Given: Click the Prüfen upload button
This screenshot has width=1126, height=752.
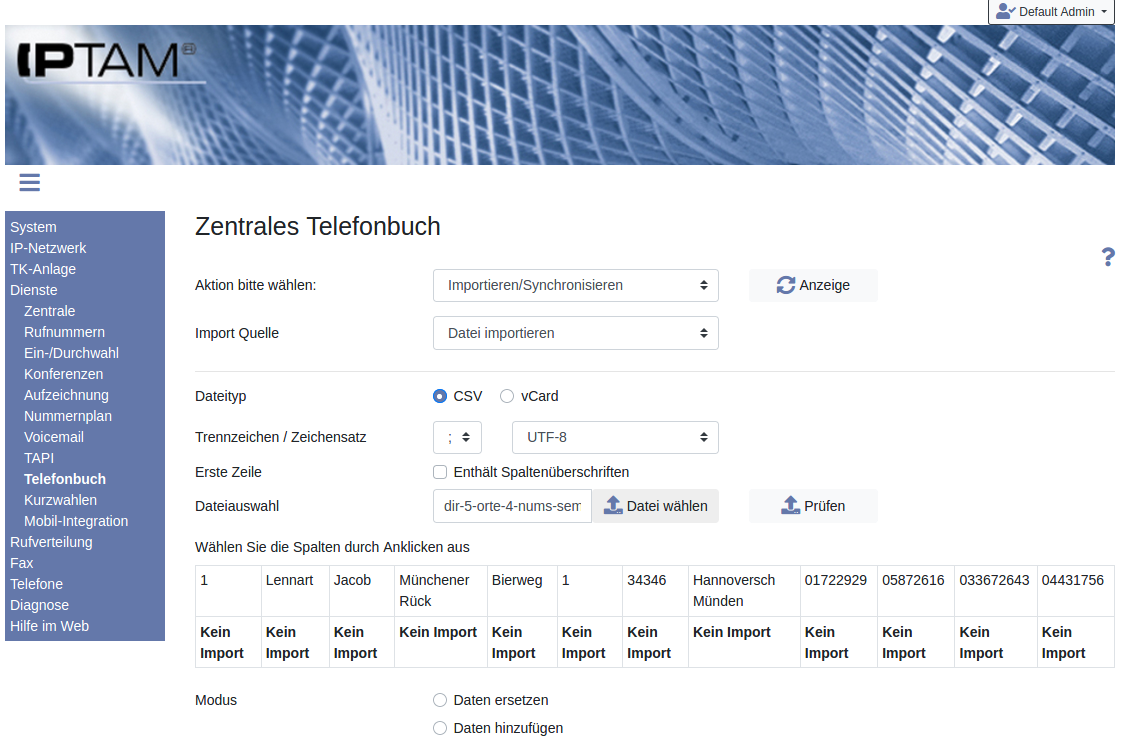Looking at the screenshot, I should click(812, 506).
